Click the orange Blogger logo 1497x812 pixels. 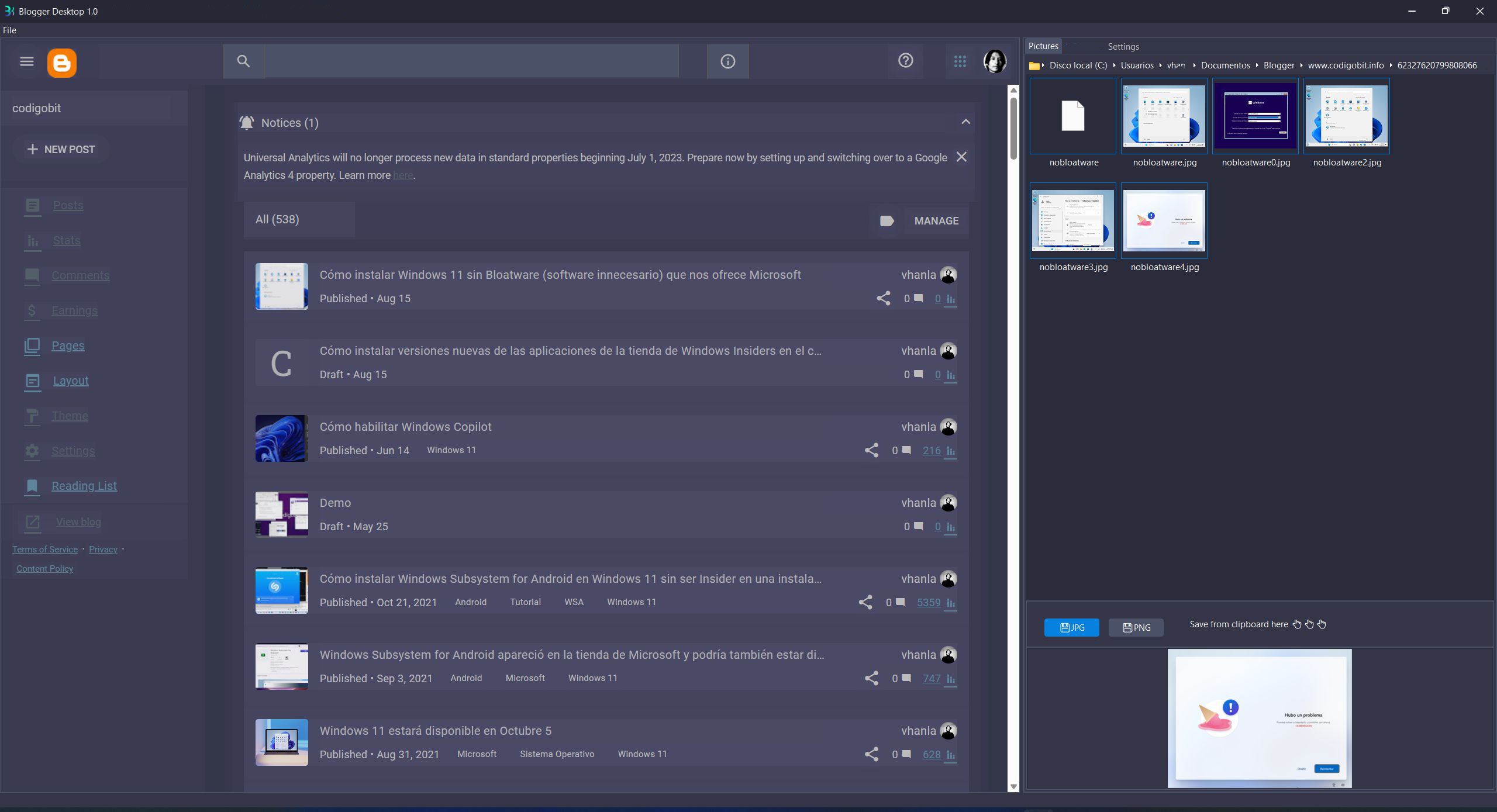62,63
